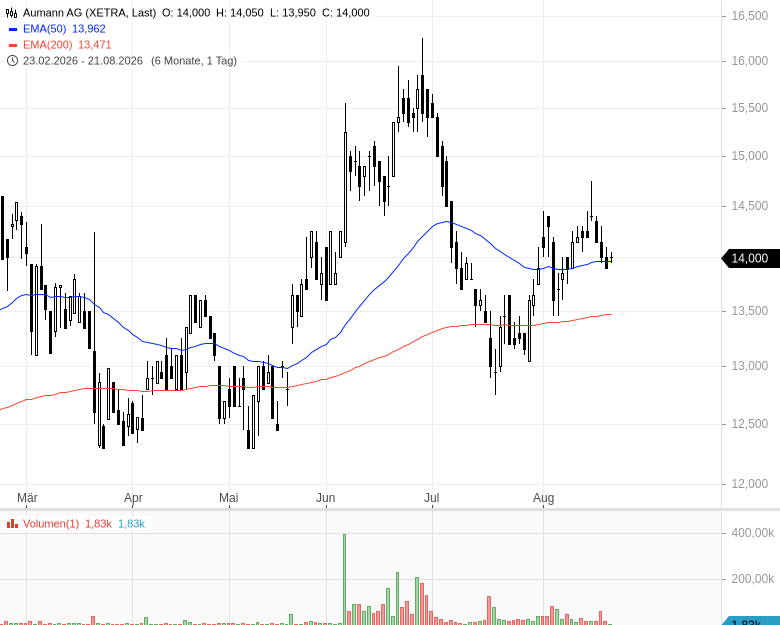
Task: Click the candlestick chart type icon
Action: click(x=11, y=13)
